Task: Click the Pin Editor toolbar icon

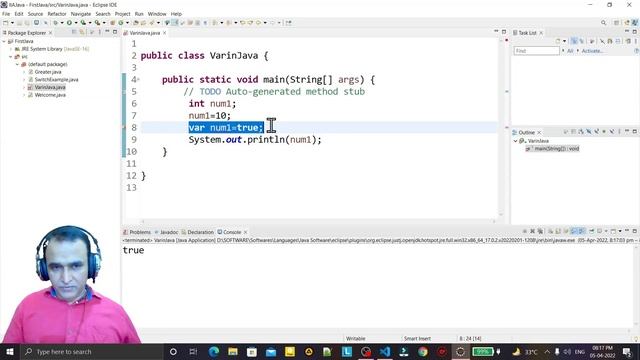Action: coord(289,23)
